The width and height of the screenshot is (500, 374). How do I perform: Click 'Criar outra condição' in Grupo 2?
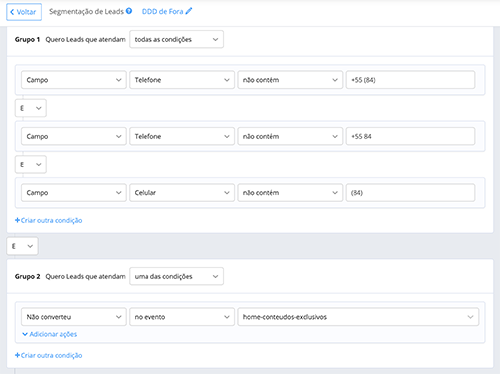[x=49, y=355]
